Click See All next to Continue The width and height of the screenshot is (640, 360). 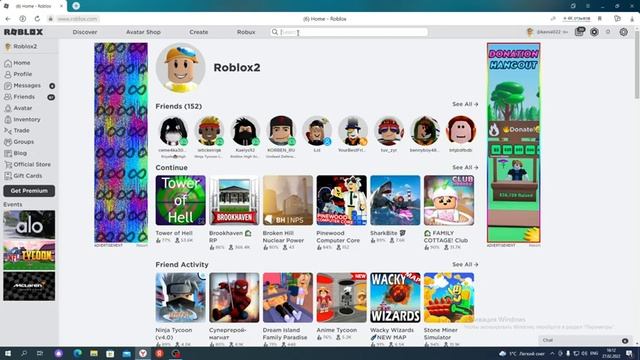tap(465, 167)
